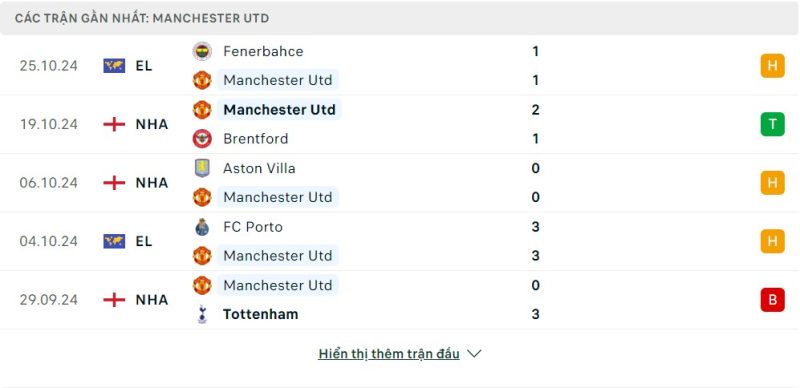This screenshot has height=388, width=800.
Task: Click the Brentford club crest
Action: pyautogui.click(x=202, y=138)
